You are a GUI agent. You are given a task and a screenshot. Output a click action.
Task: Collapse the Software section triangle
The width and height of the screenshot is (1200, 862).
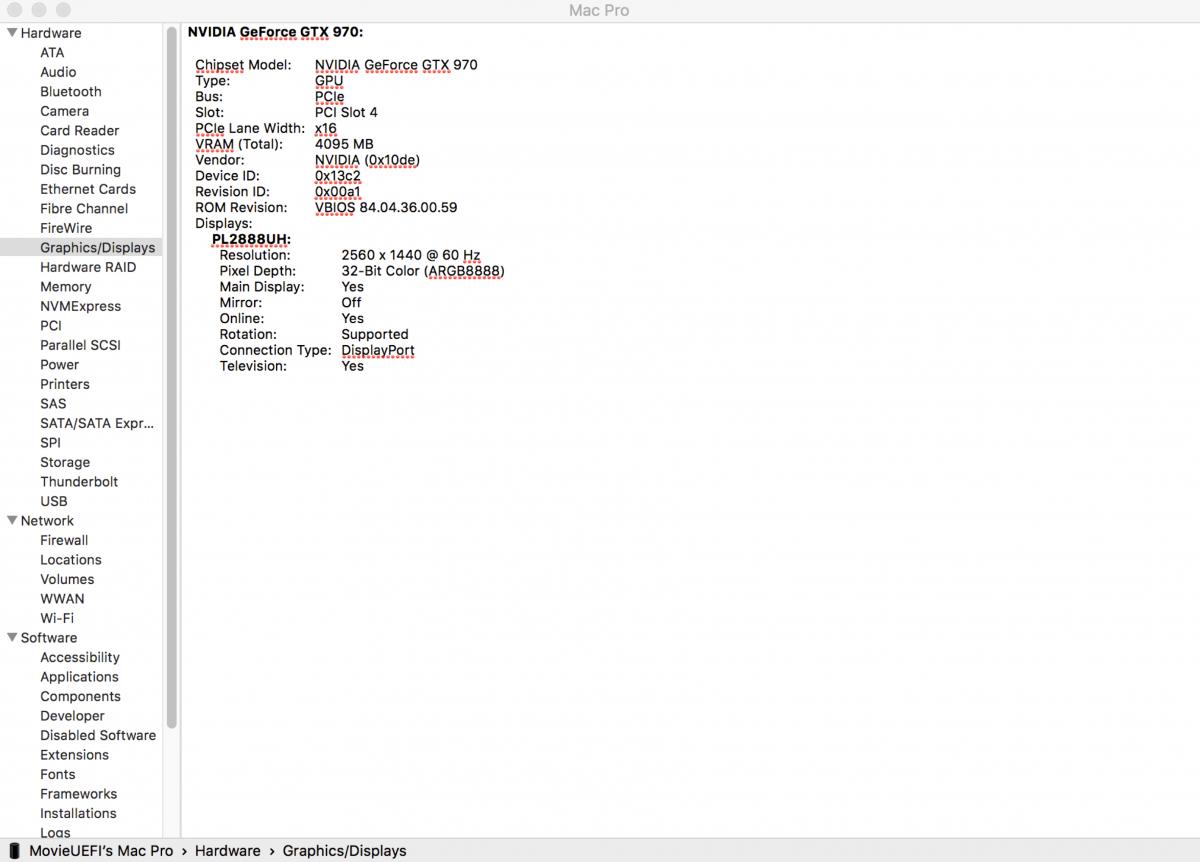pyautogui.click(x=12, y=638)
